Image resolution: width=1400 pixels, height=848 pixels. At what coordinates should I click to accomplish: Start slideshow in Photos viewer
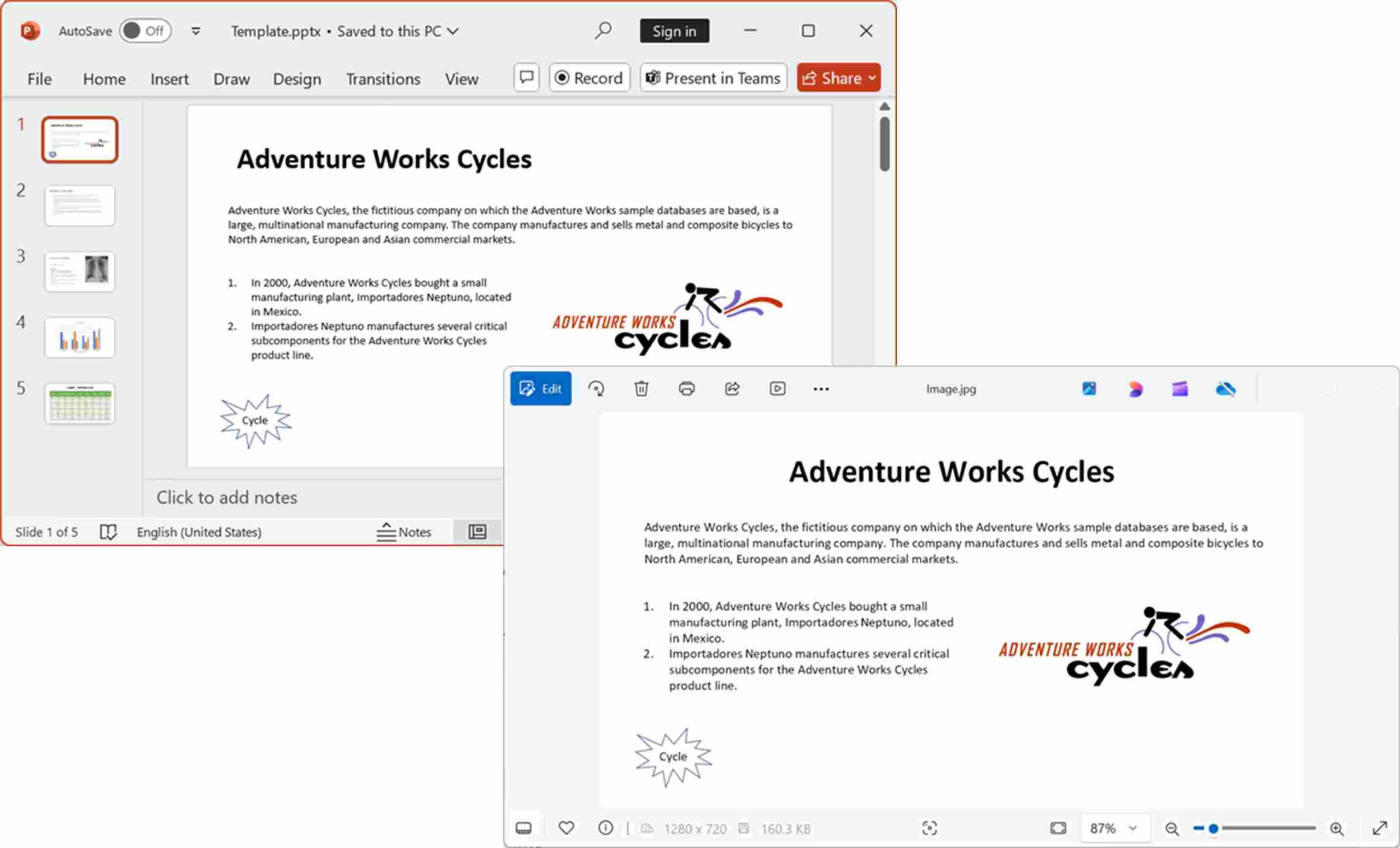coord(777,389)
